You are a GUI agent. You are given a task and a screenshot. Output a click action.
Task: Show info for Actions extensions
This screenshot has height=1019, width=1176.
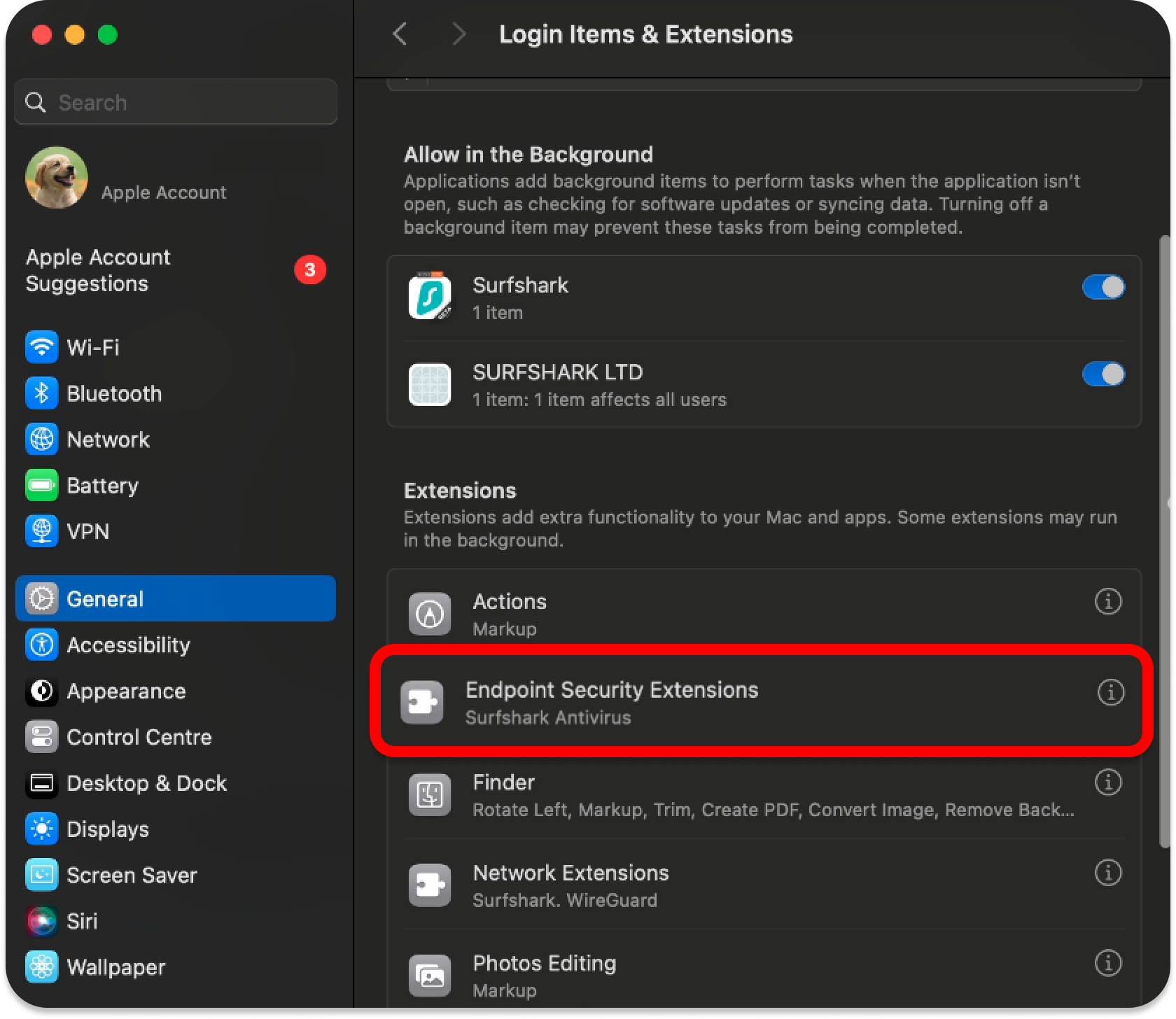[1107, 601]
